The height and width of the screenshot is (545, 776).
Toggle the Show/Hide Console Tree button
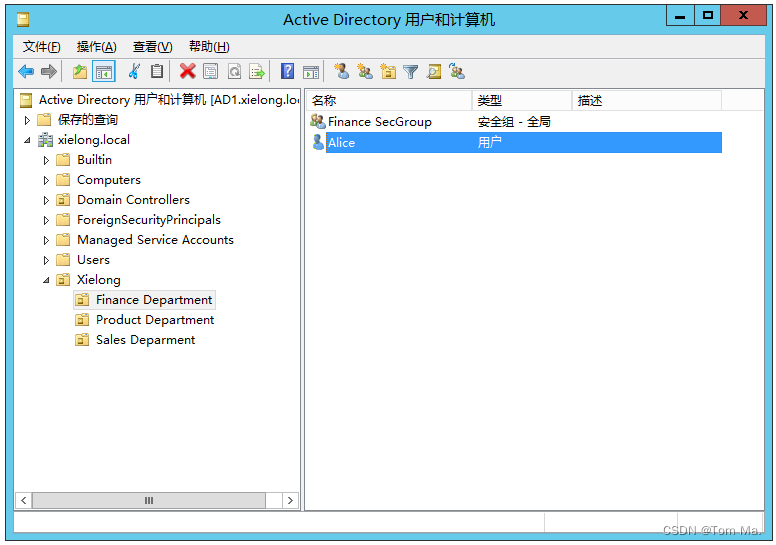pyautogui.click(x=104, y=72)
